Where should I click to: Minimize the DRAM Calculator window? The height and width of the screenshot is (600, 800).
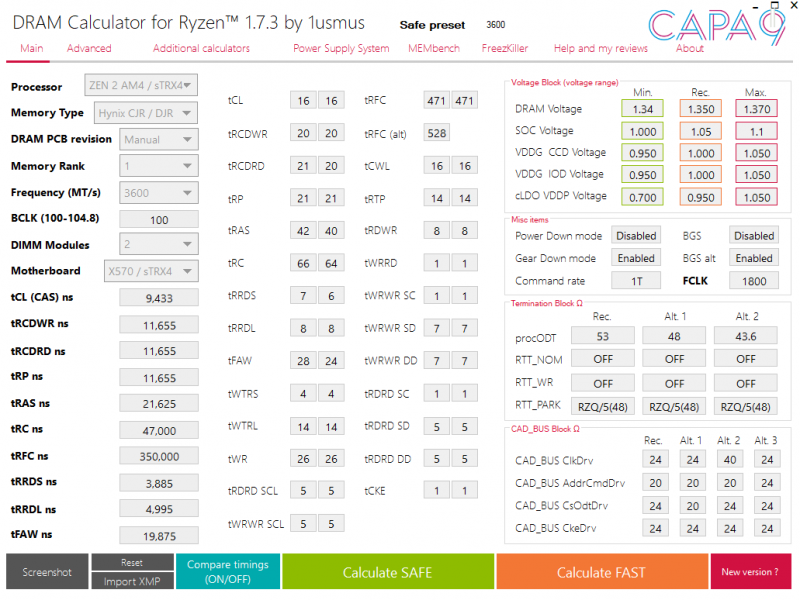point(756,6)
